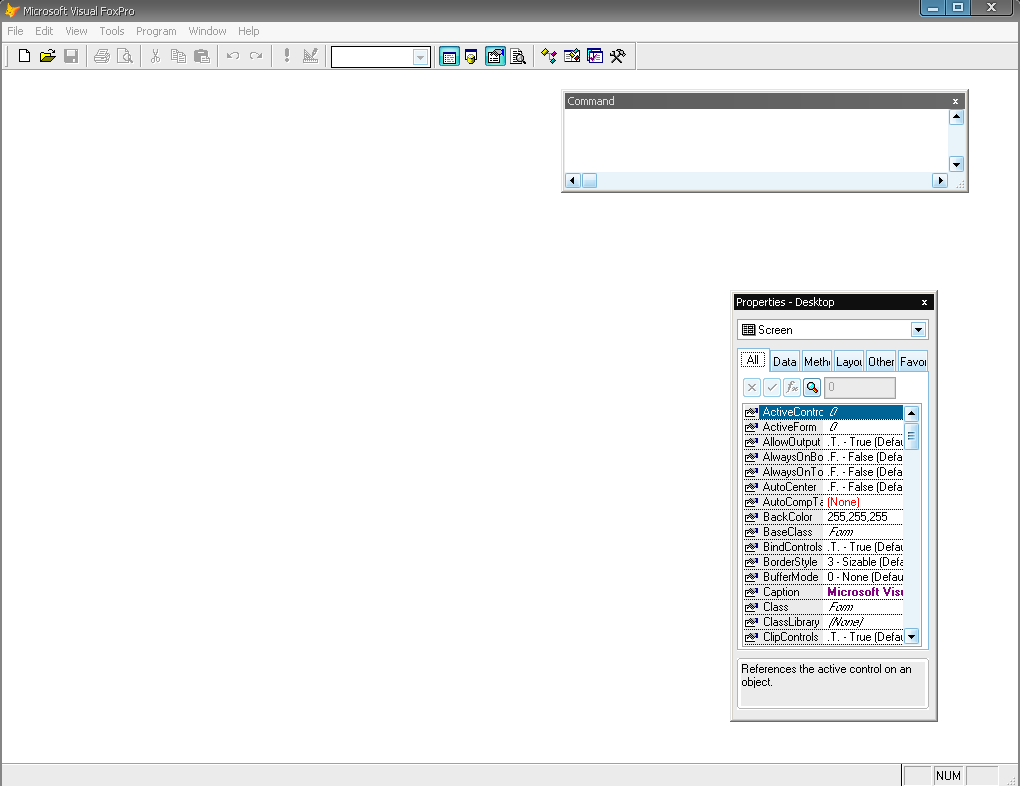Click Command window scroll right arrow
Viewport: 1020px width, 786px height.
point(940,180)
